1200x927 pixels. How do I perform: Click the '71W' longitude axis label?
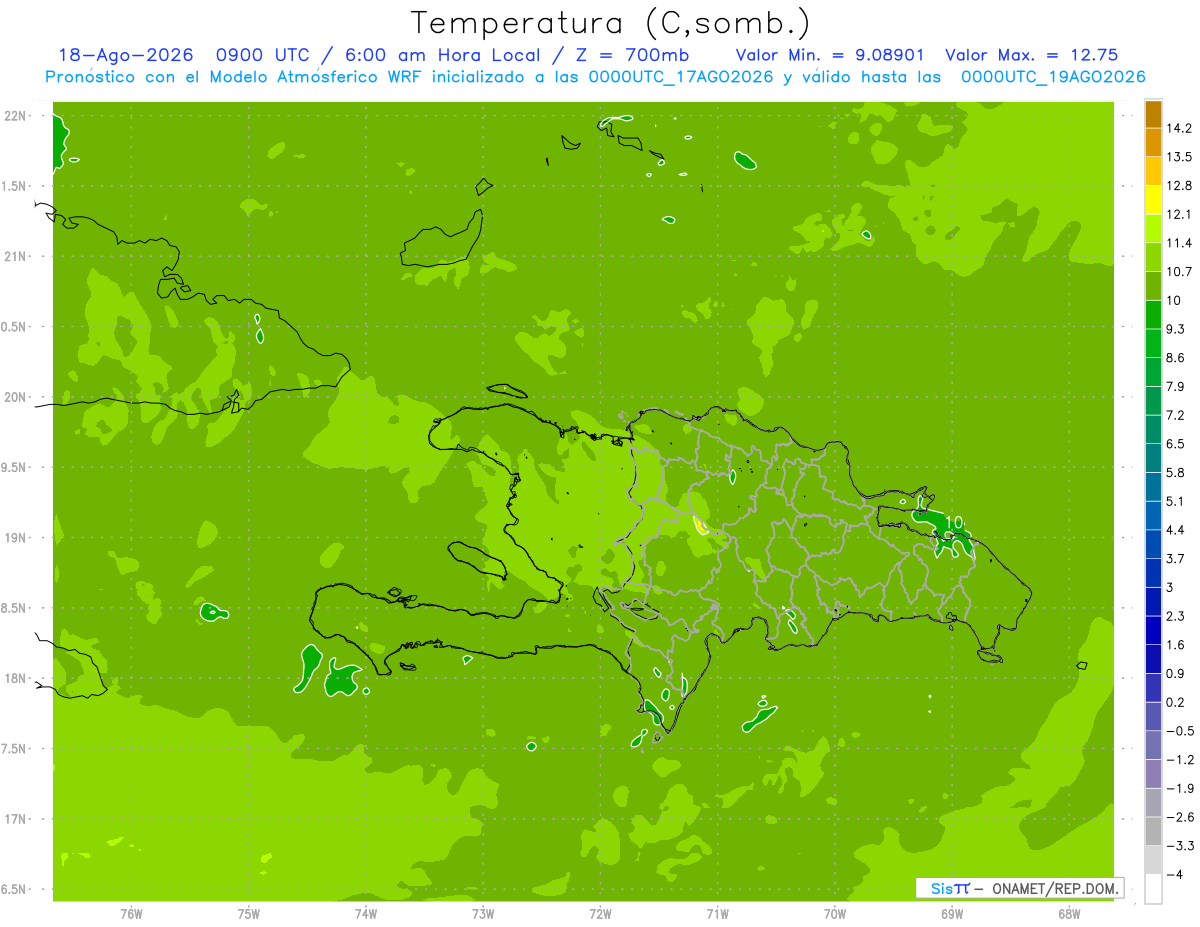717,914
